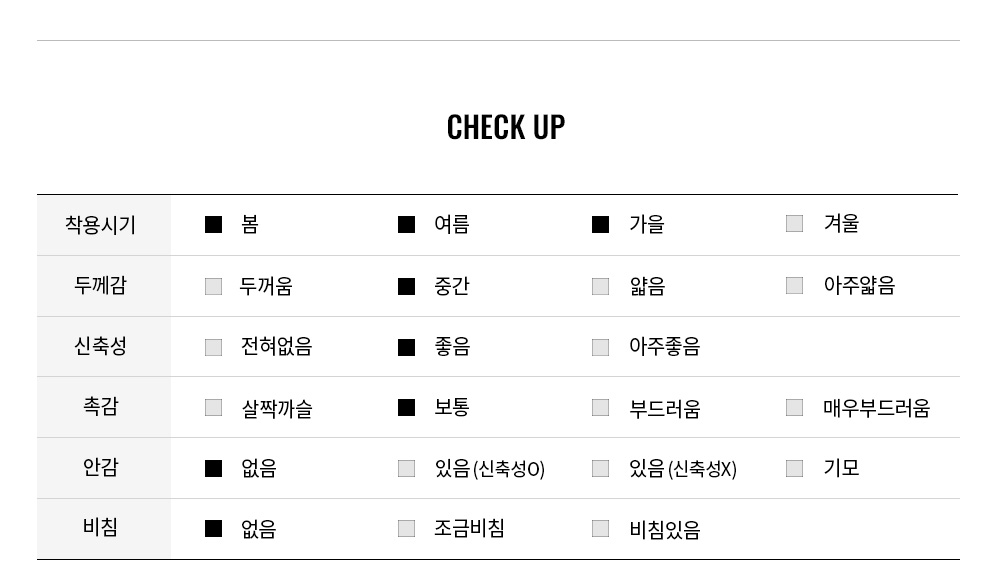Tick the 겨울 (winter) checkbox
The height and width of the screenshot is (583, 1000).
point(794,224)
